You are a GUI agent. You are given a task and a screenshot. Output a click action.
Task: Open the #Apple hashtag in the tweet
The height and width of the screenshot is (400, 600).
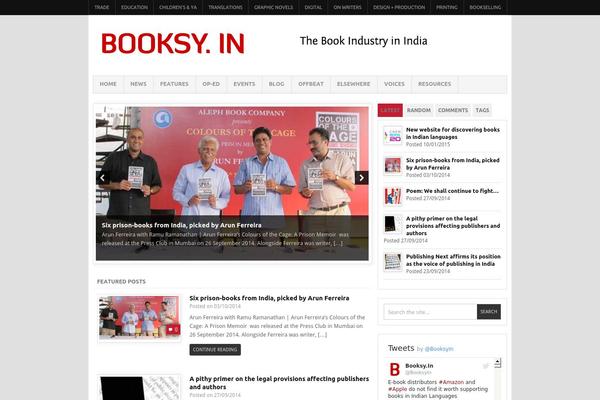point(398,389)
